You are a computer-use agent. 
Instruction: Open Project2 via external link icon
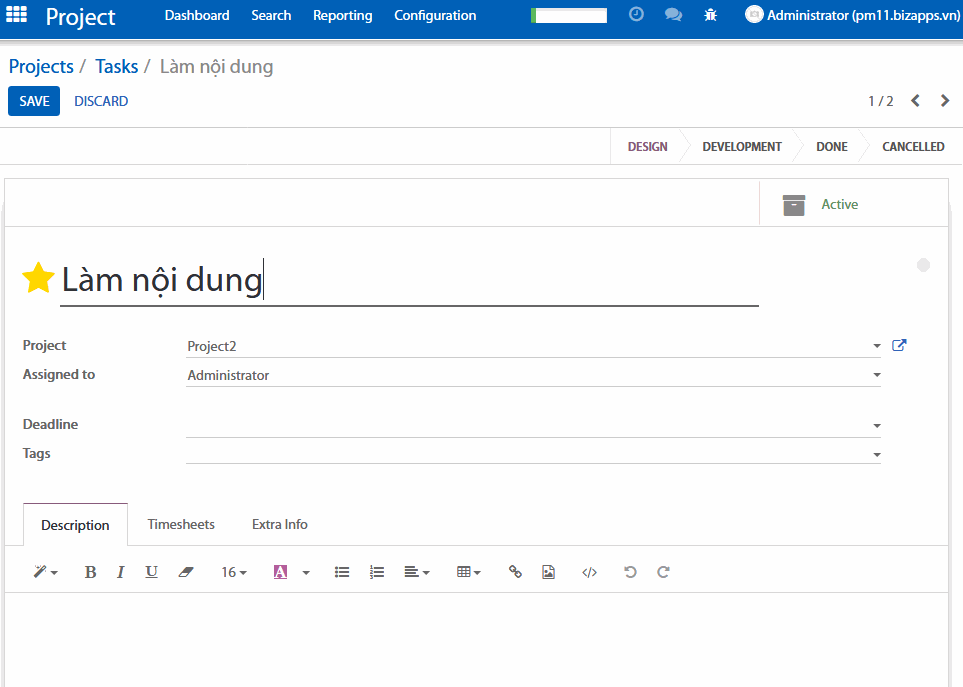899,346
